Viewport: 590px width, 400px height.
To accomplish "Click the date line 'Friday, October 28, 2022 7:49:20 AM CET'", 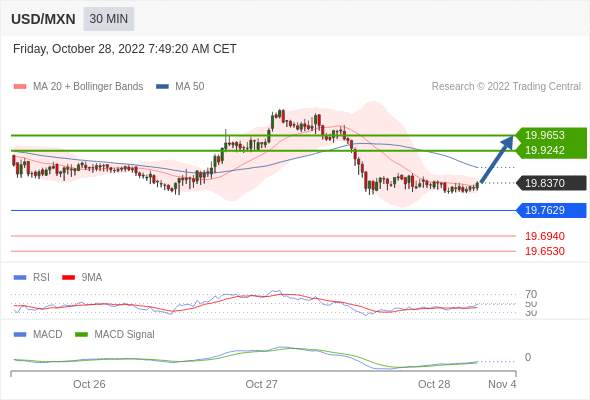I will [125, 49].
